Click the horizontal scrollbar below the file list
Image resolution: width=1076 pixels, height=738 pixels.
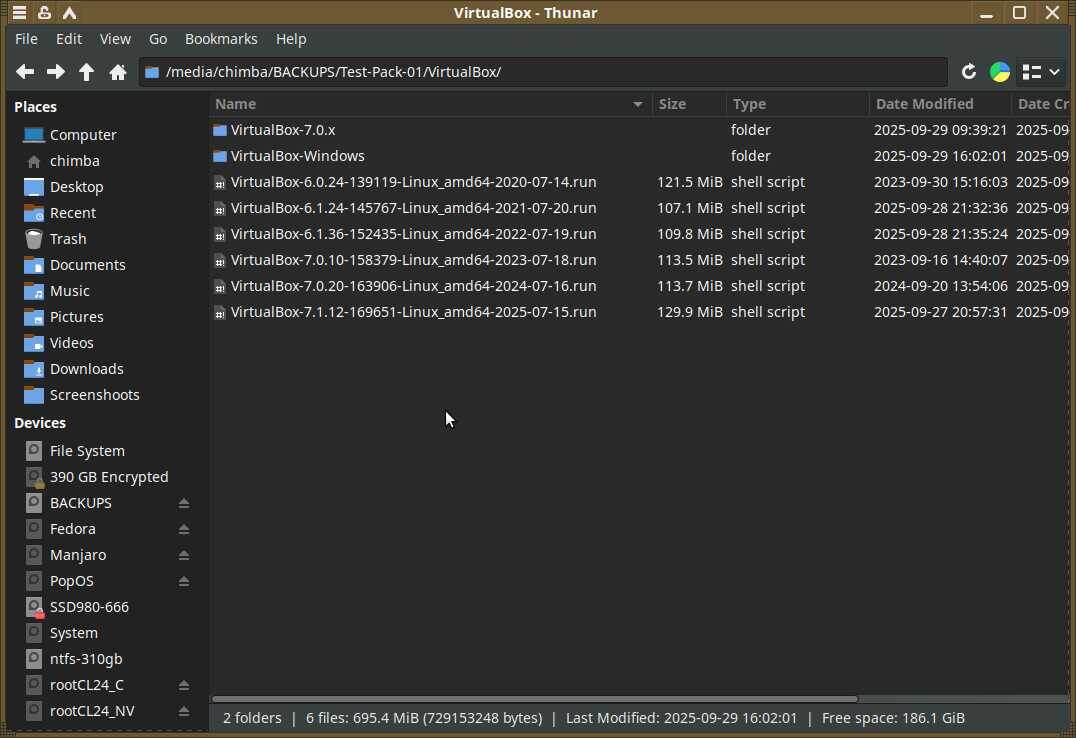(x=535, y=699)
